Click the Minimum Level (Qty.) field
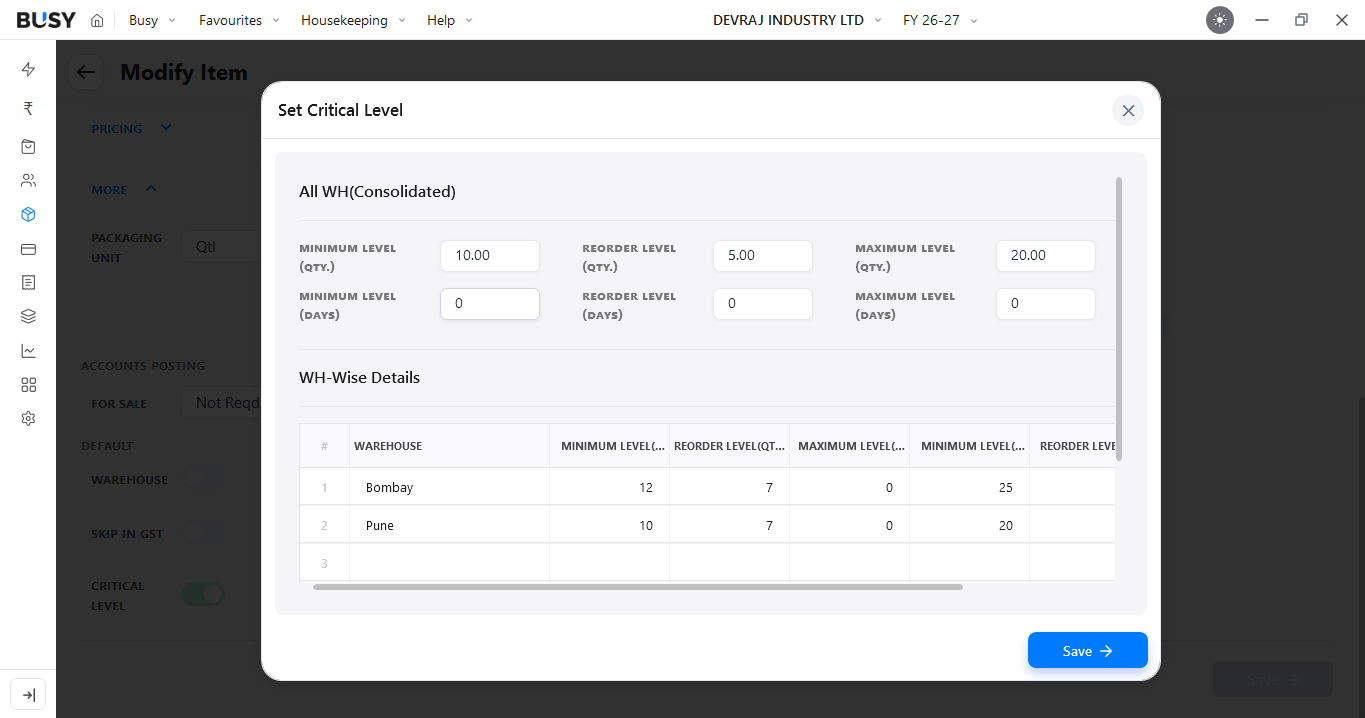This screenshot has width=1365, height=718. pyautogui.click(x=490, y=255)
